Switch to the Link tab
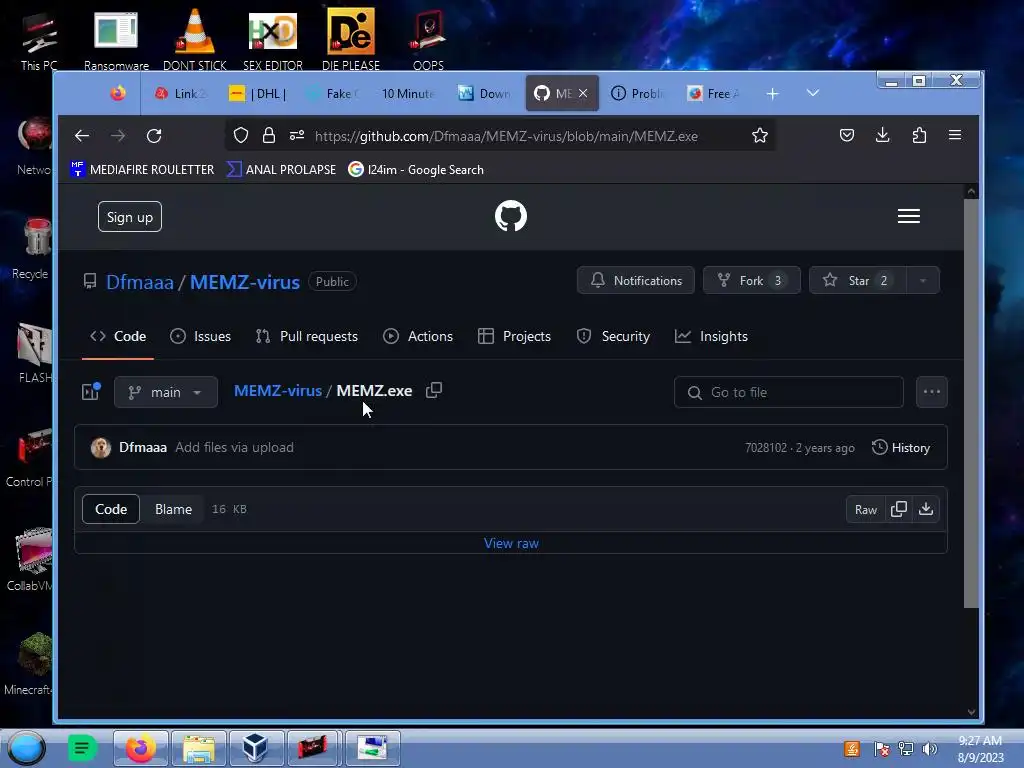The height and width of the screenshot is (768, 1024). 180,93
